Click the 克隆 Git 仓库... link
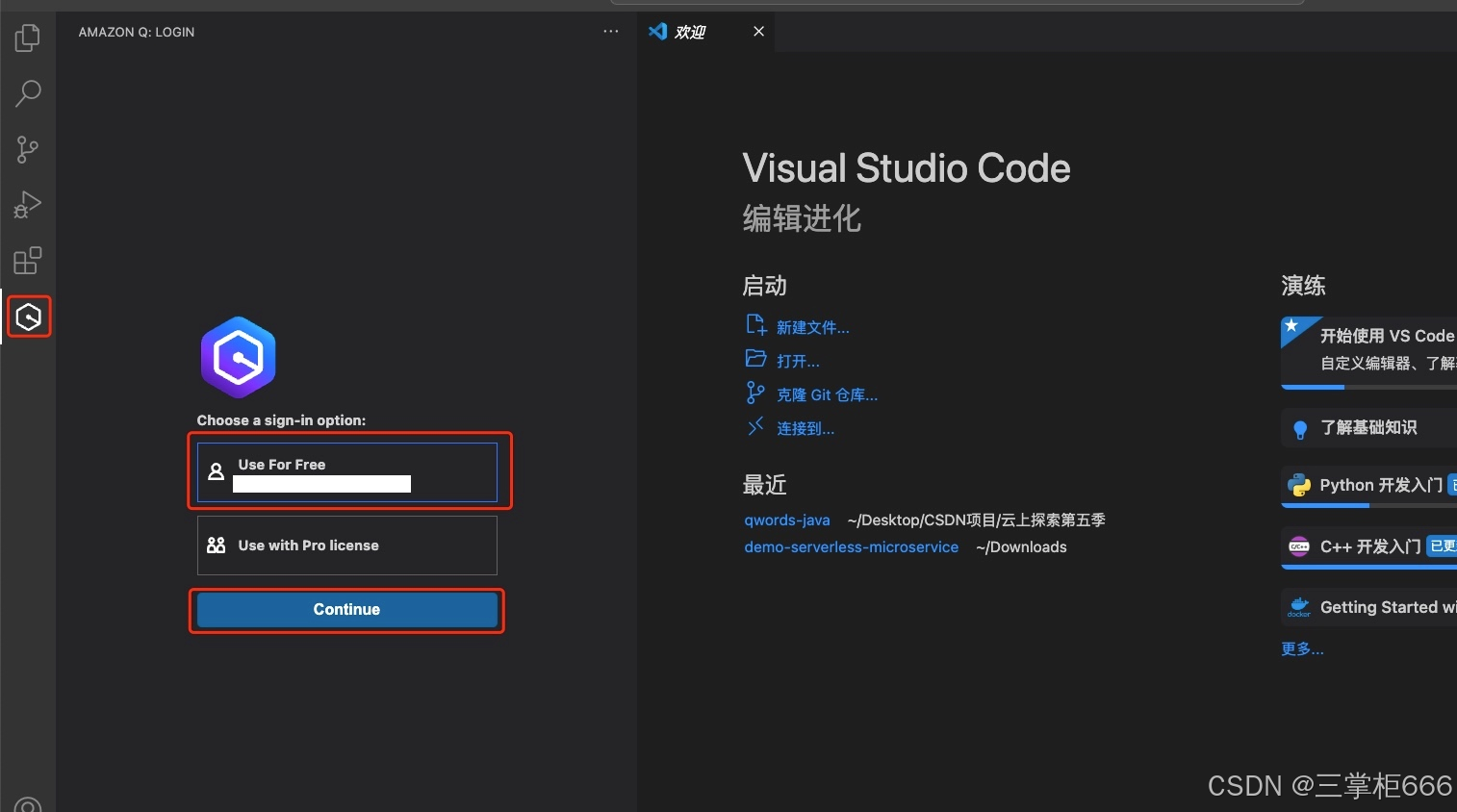 point(828,395)
